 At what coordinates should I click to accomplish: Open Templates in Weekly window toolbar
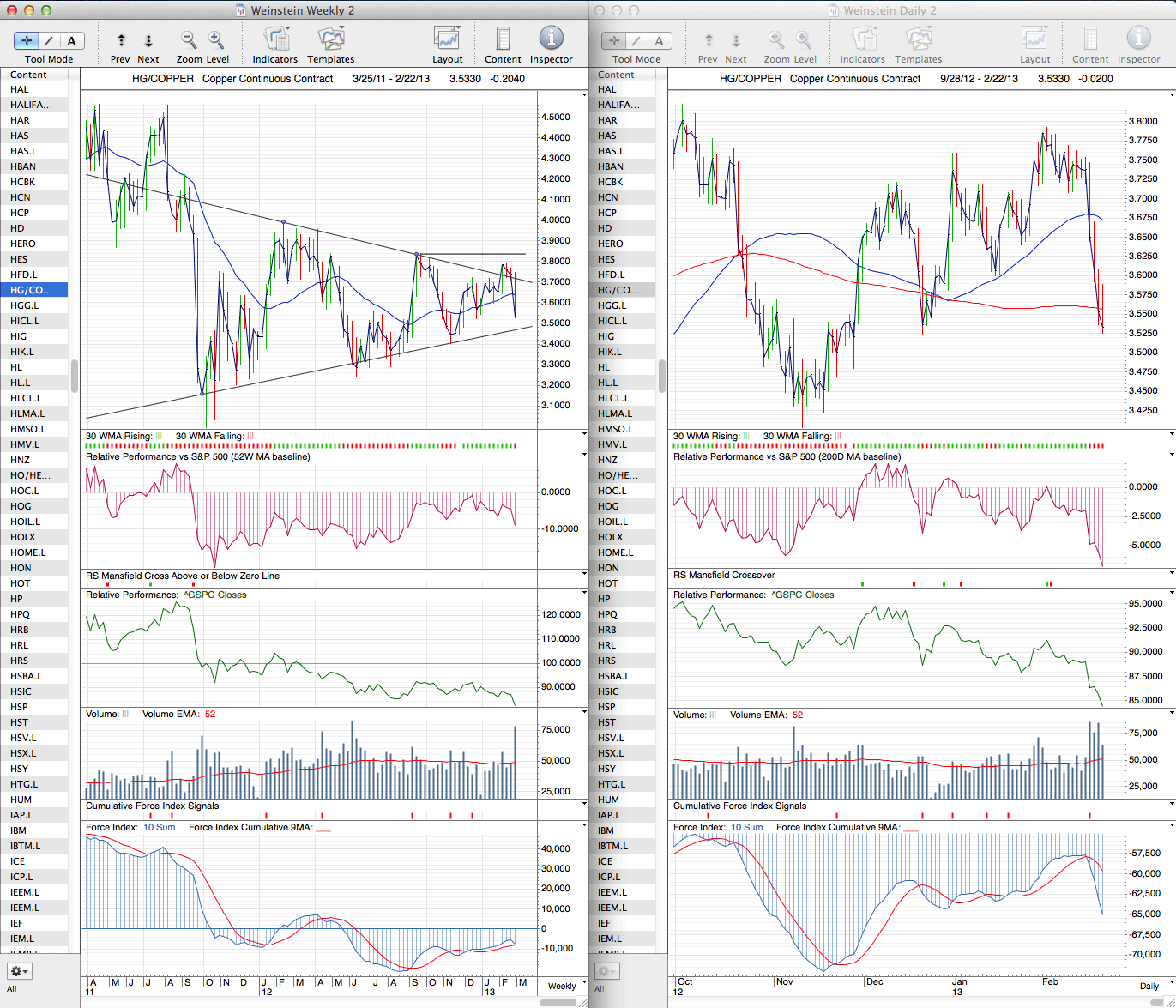coord(330,39)
